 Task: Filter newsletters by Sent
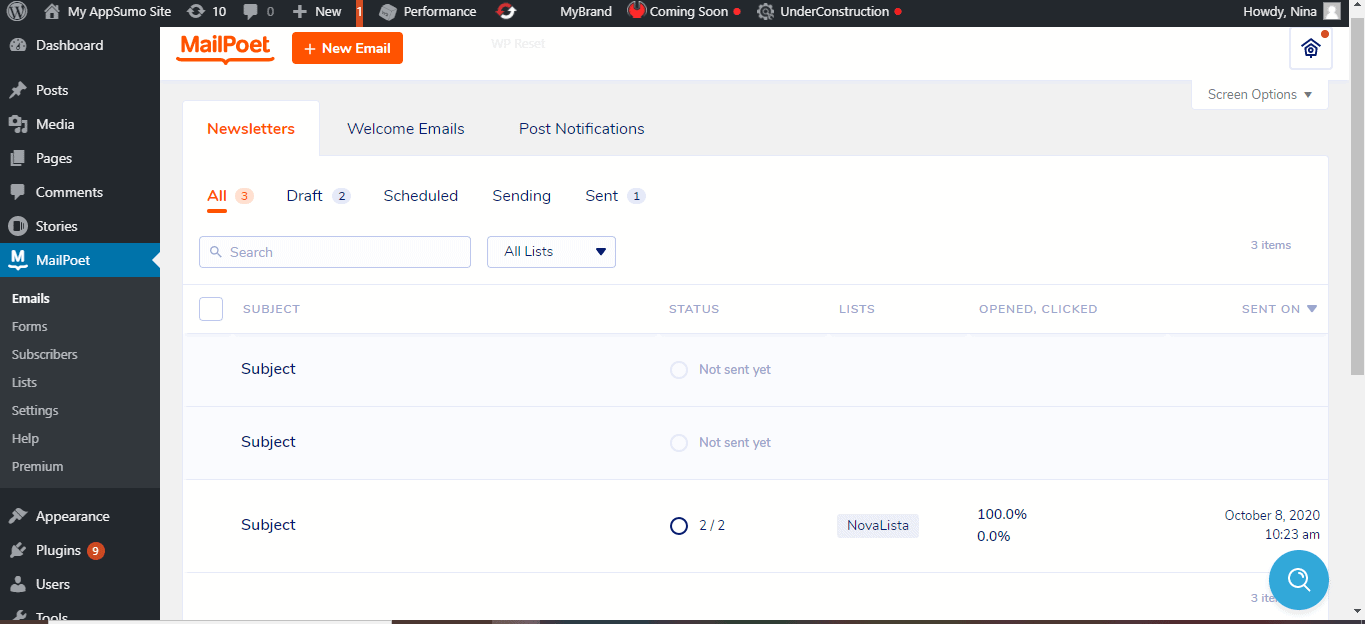tap(615, 196)
